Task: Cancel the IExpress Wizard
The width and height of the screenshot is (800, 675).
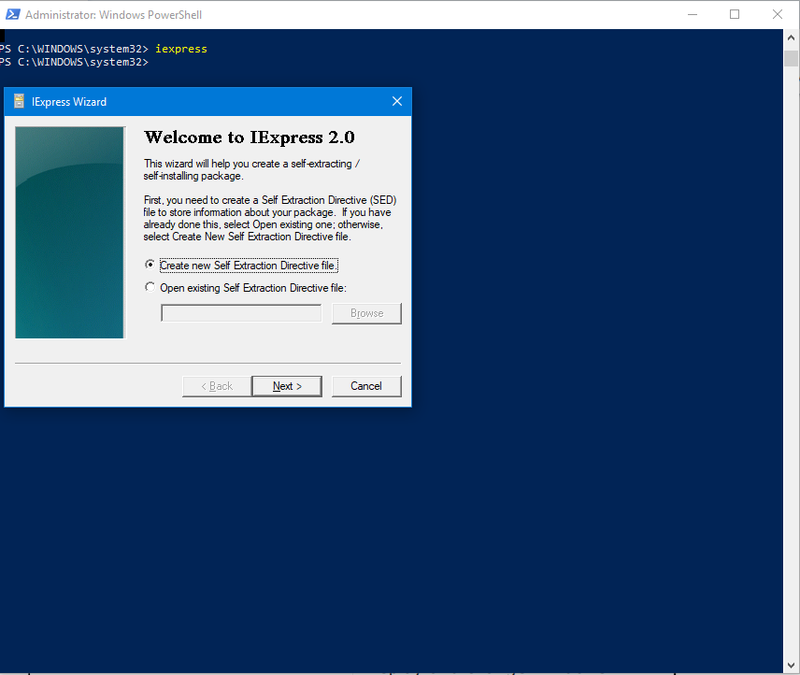Action: click(366, 385)
